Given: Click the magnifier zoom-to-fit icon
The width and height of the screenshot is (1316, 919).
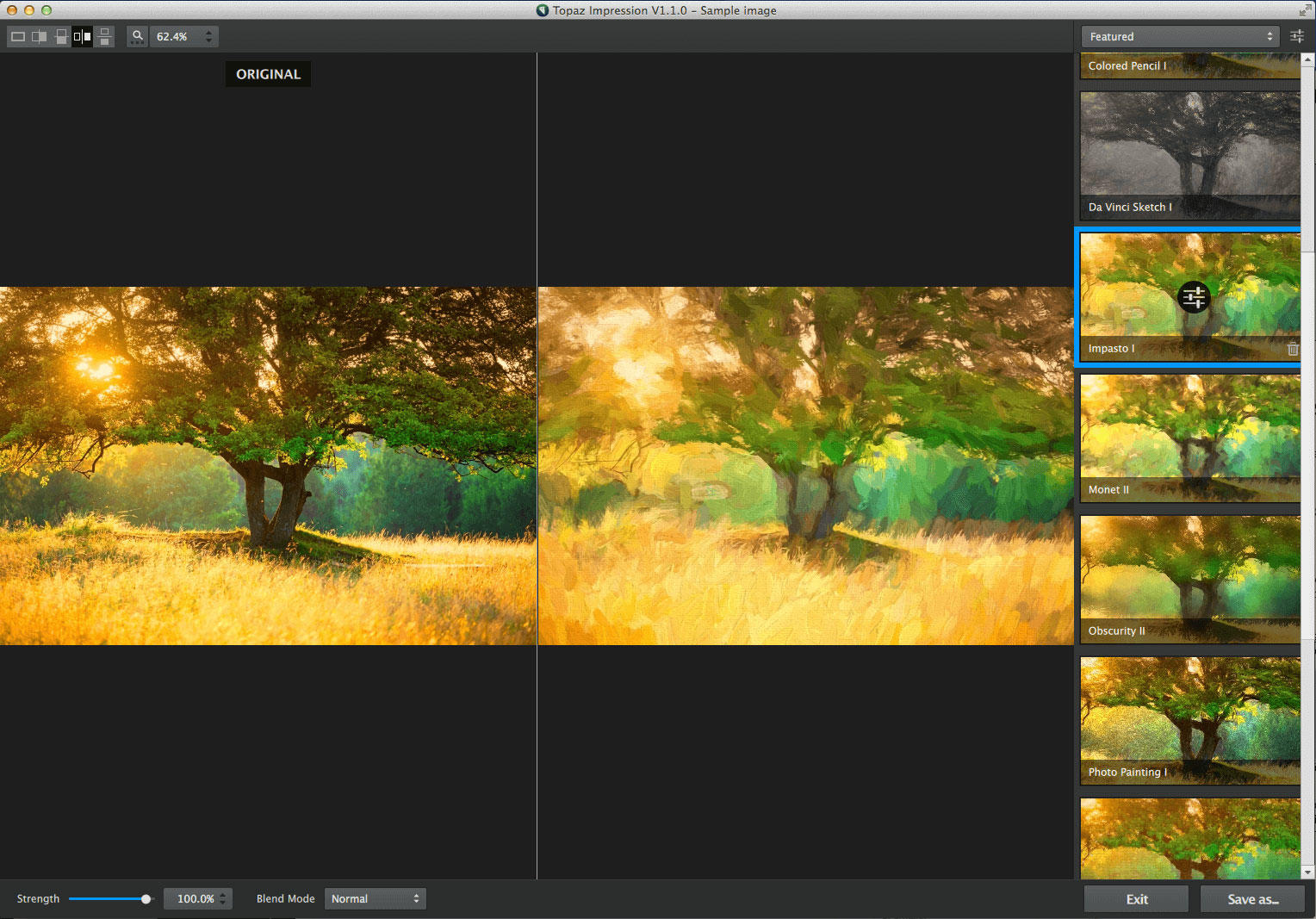Looking at the screenshot, I should [137, 37].
